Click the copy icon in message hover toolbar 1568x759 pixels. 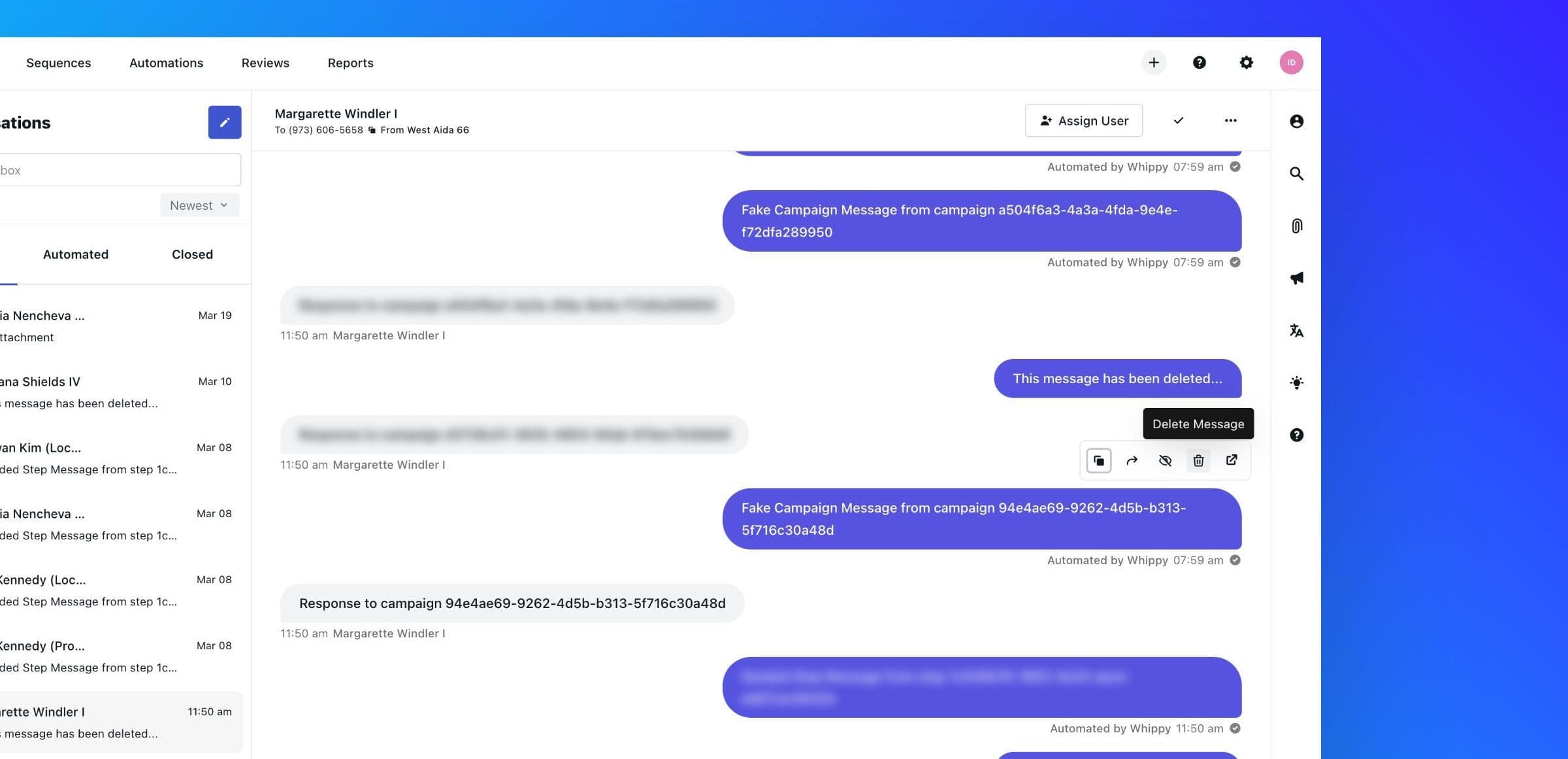(x=1098, y=460)
